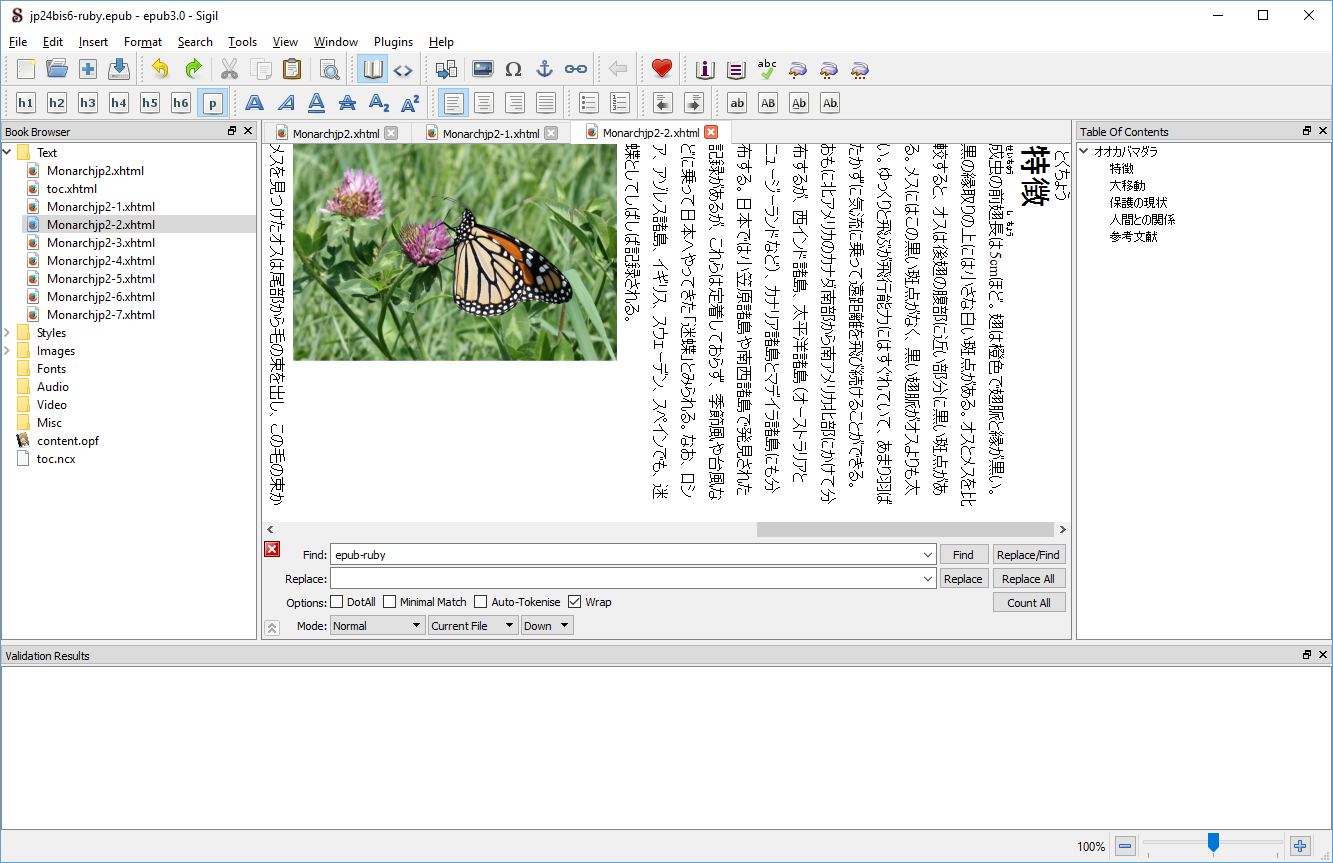The width and height of the screenshot is (1333, 863).
Task: Click the Replace/Find button
Action: click(1029, 555)
